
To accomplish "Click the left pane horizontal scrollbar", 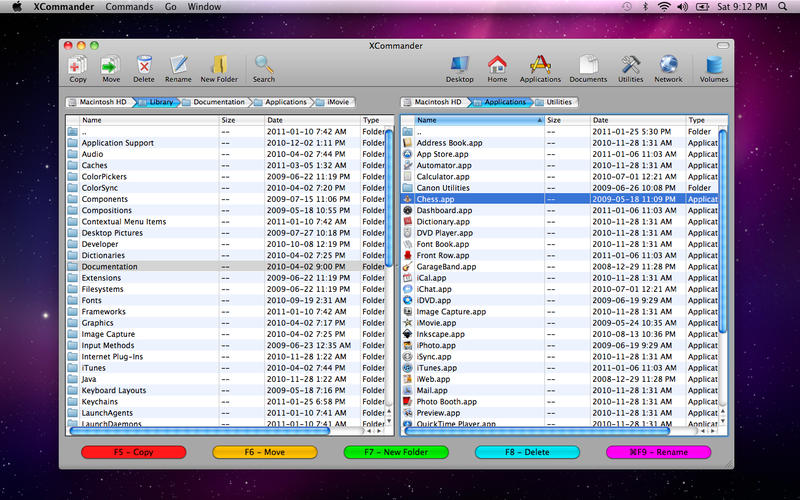I will coord(200,431).
